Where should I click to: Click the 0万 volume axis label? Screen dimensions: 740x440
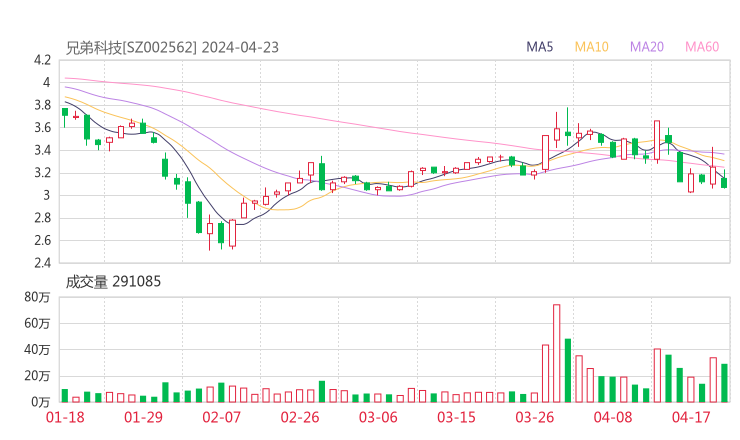tap(41, 402)
